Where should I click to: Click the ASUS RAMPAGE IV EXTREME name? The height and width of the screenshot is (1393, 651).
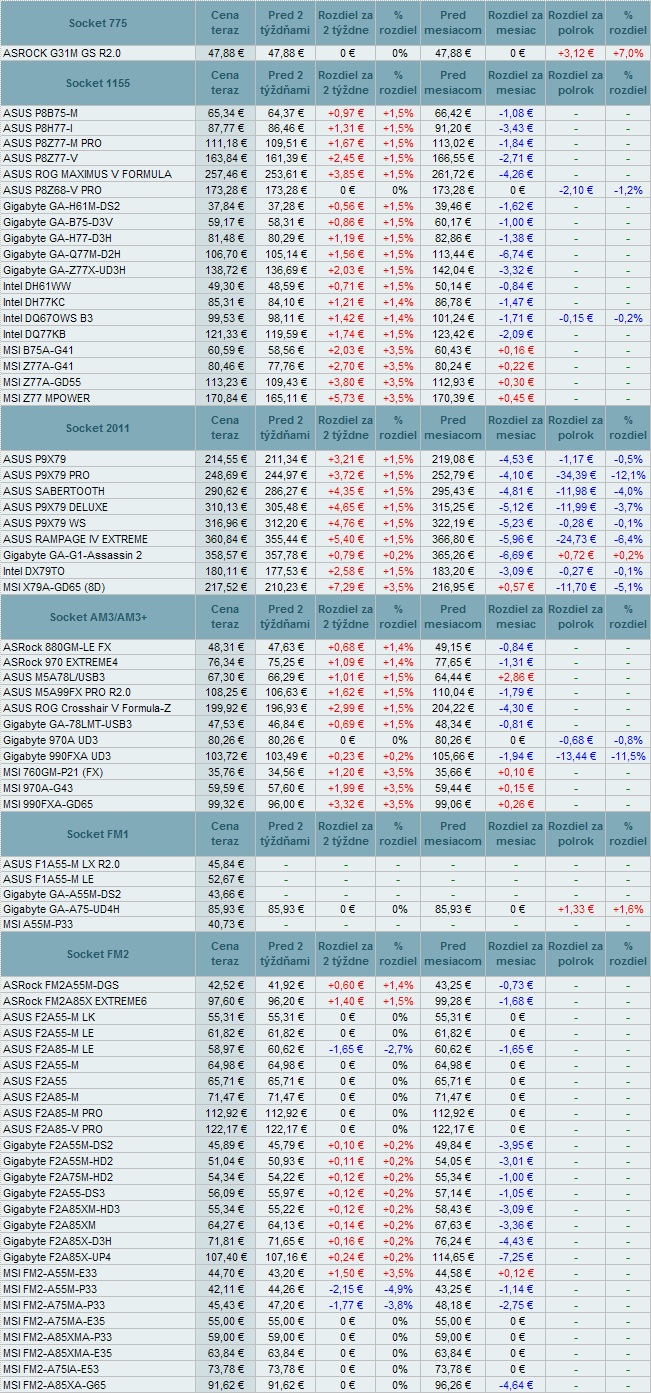[75, 539]
